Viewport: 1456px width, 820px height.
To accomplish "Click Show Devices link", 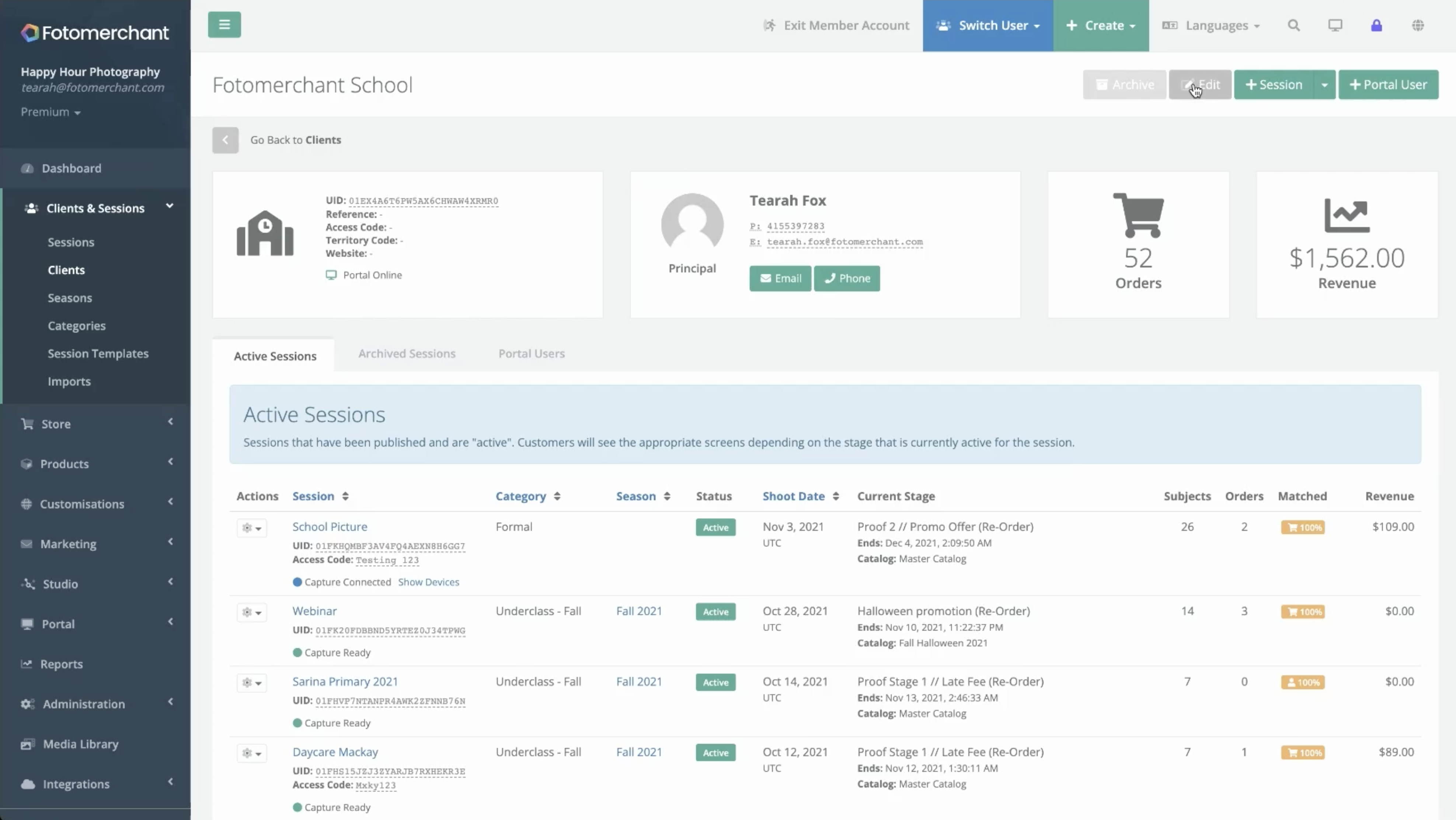I will pyautogui.click(x=428, y=582).
